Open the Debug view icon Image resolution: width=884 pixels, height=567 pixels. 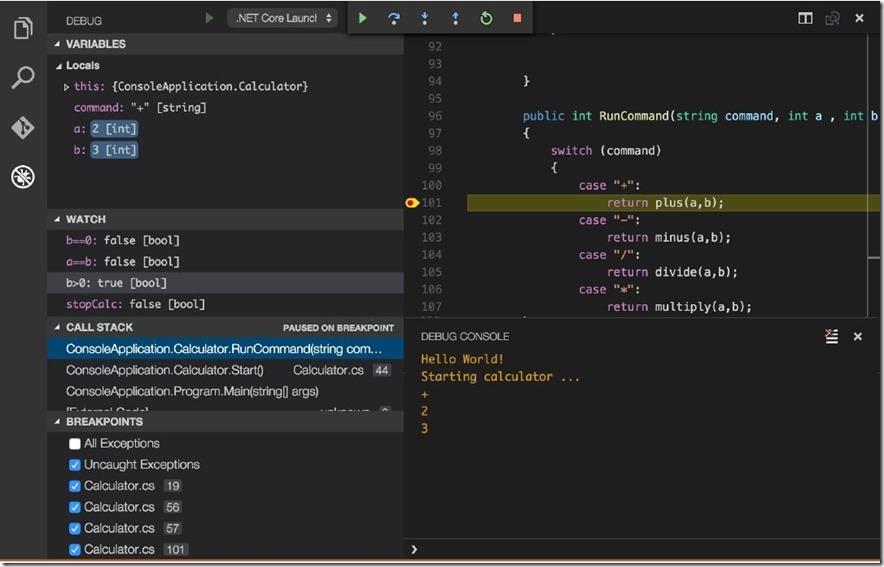tap(23, 177)
